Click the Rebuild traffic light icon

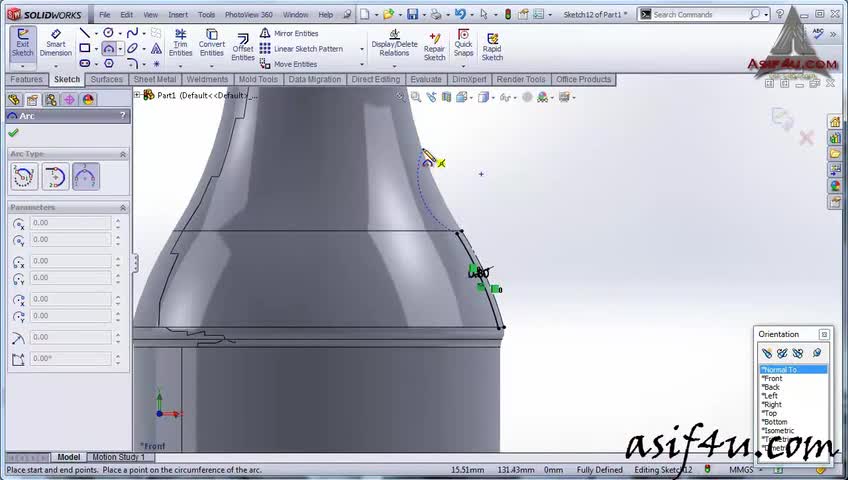(508, 15)
